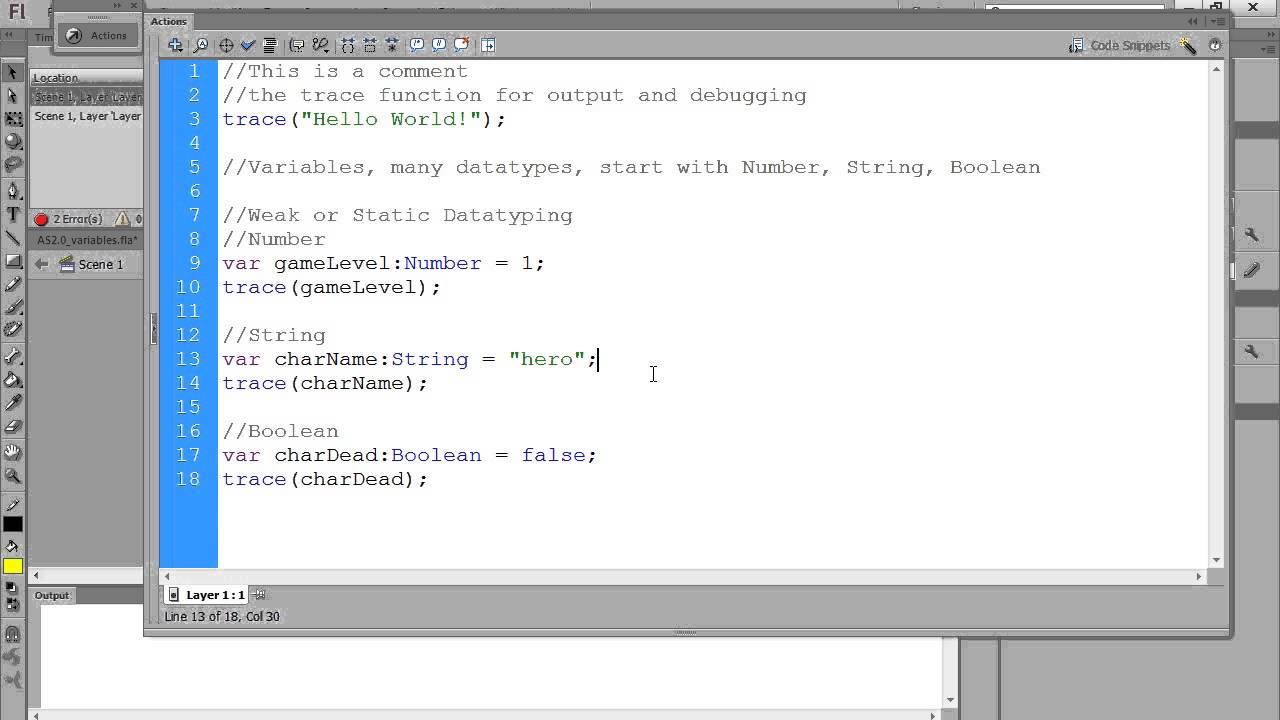
Task: Open the AS2.0_variables.fla document tab
Action: pos(87,240)
